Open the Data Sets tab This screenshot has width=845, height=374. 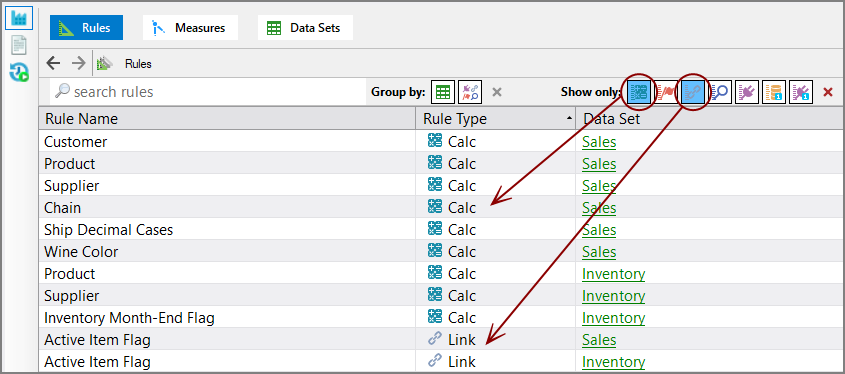305,28
